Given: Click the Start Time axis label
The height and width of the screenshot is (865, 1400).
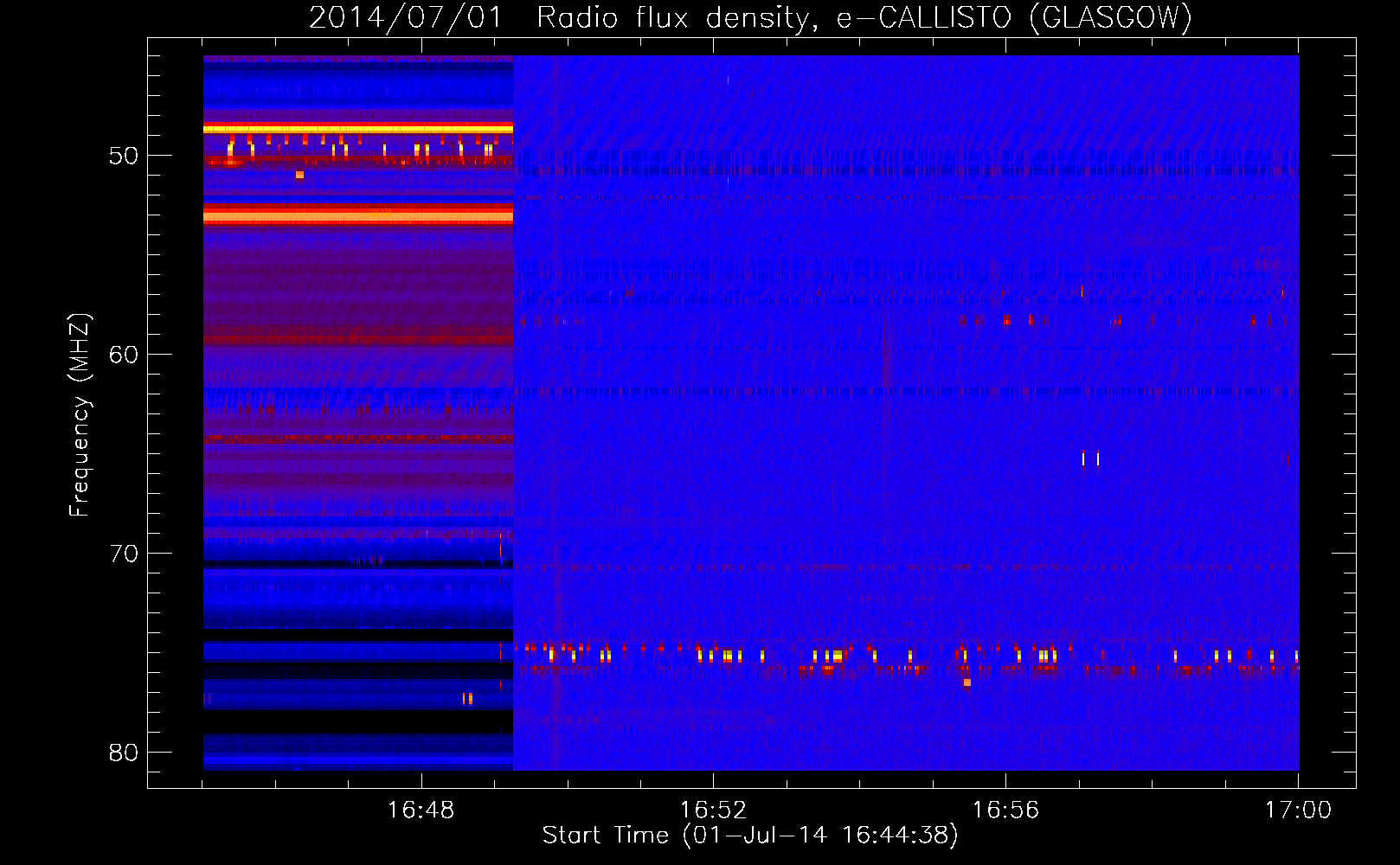Looking at the screenshot, I should 750,836.
